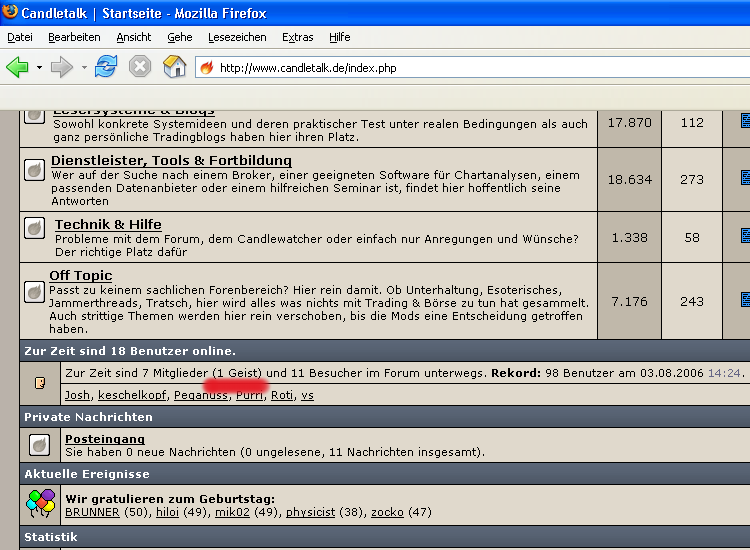Open the Forward button history dropdown arrow
This screenshot has width=750, height=550.
84,68
